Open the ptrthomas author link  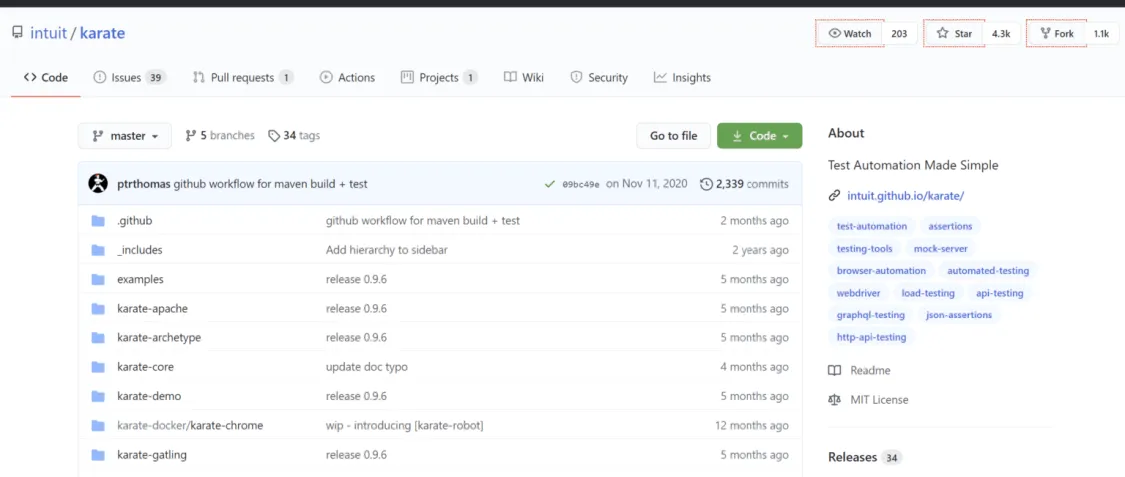tap(143, 184)
